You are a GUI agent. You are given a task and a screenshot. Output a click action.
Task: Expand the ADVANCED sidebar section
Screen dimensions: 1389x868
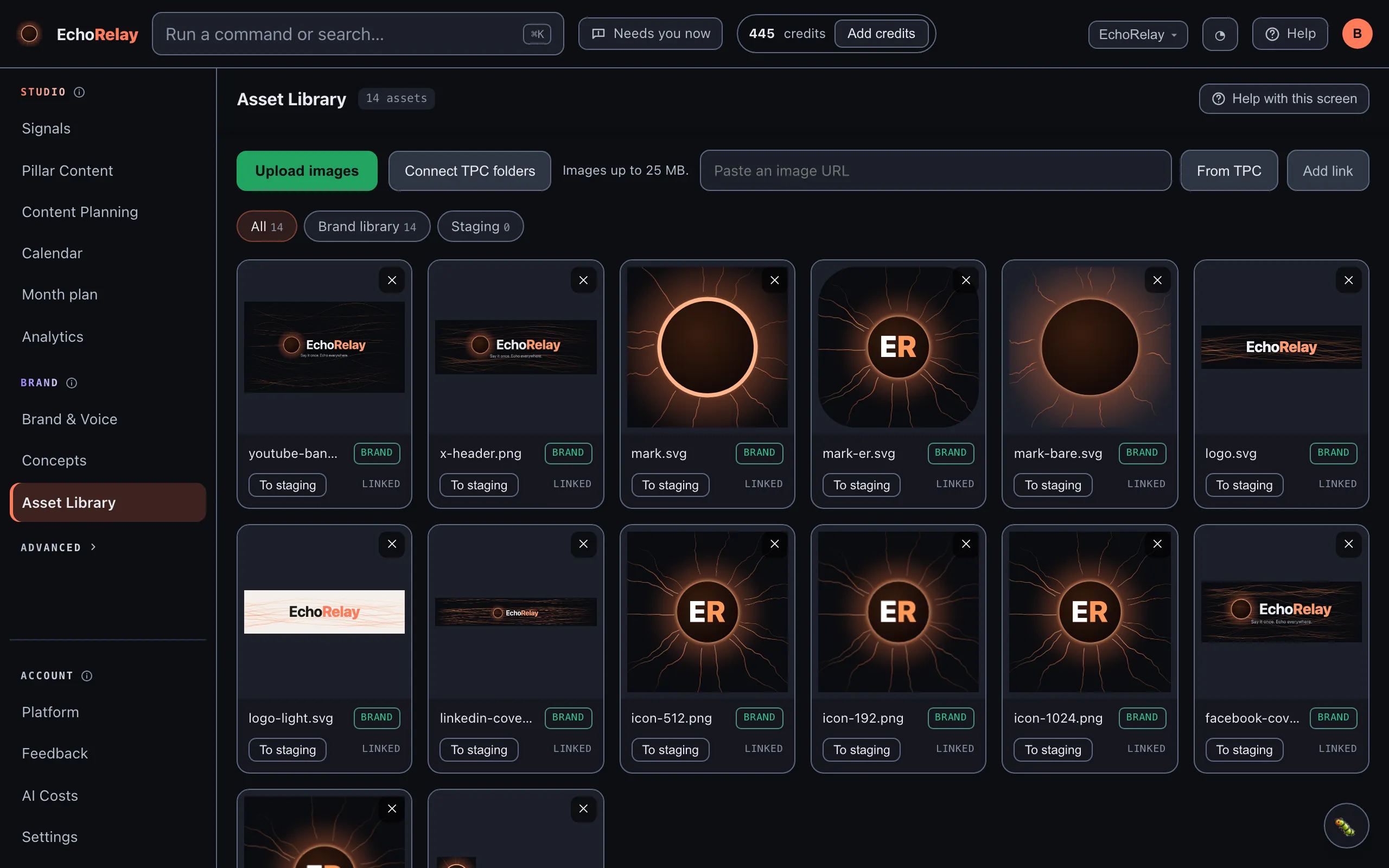click(58, 547)
